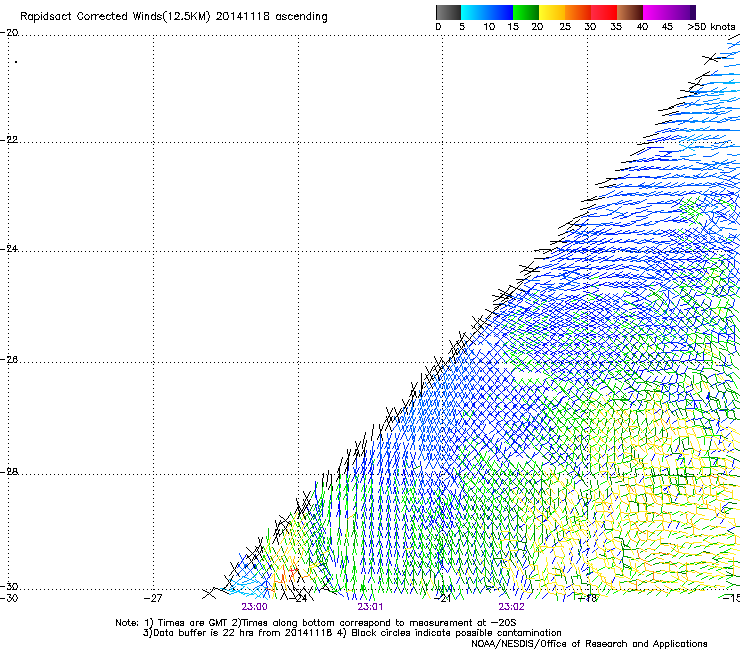This screenshot has height=650, width=740.
Task: Click the Rapidscat Corrected Winds title text
Action: coord(174,17)
